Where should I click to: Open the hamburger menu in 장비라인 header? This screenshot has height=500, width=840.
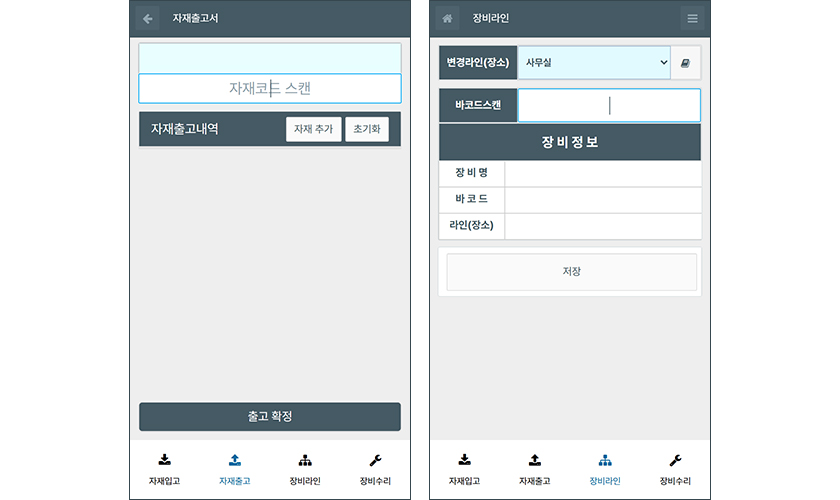coord(692,18)
